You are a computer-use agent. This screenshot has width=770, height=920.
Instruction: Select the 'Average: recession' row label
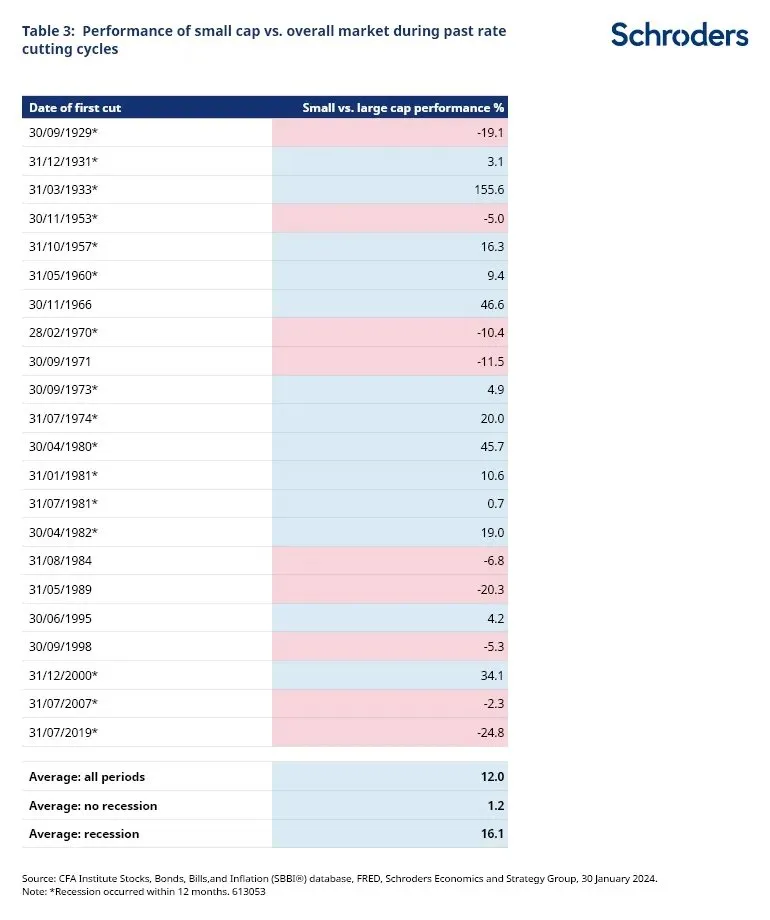[x=84, y=833]
